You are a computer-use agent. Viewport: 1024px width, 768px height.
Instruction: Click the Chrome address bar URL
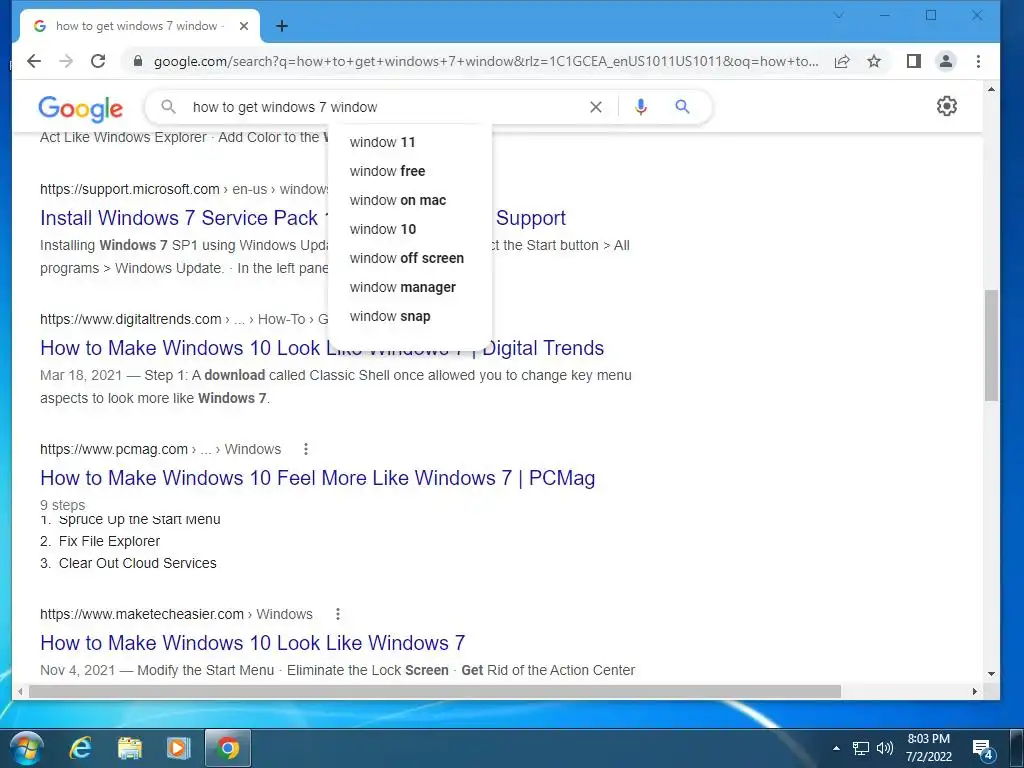click(x=486, y=61)
